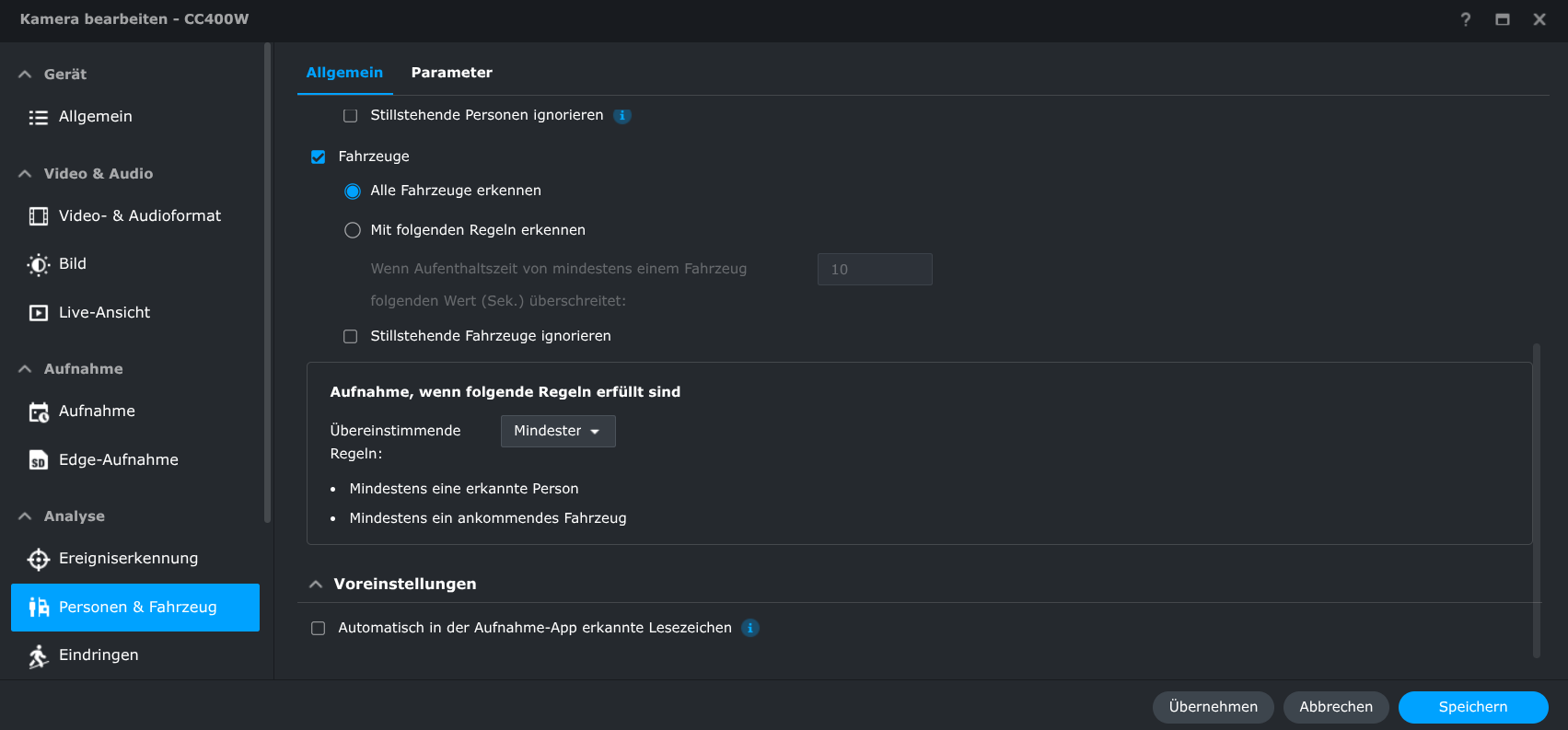Open Eindringen running person icon

coord(39,655)
